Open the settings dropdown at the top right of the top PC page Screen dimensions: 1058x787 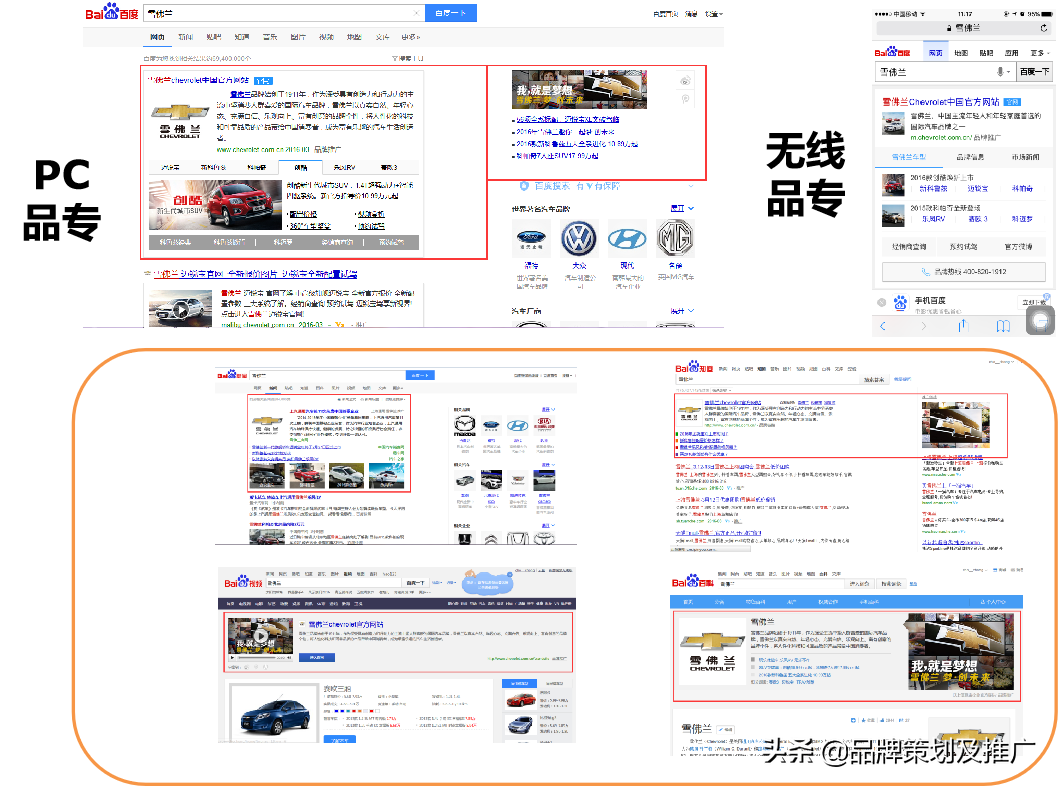(x=714, y=13)
